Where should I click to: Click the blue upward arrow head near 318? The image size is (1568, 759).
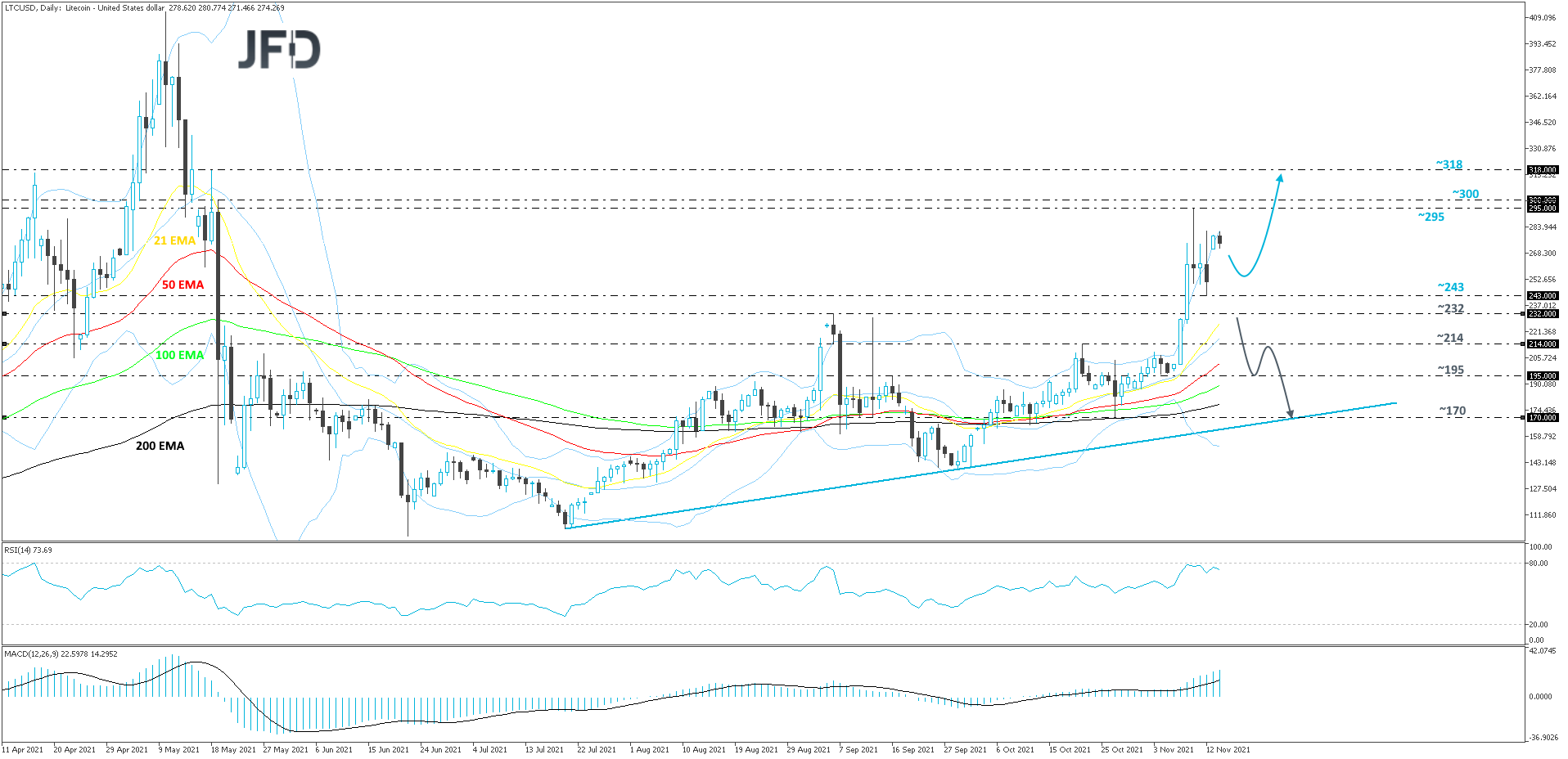(x=1280, y=177)
